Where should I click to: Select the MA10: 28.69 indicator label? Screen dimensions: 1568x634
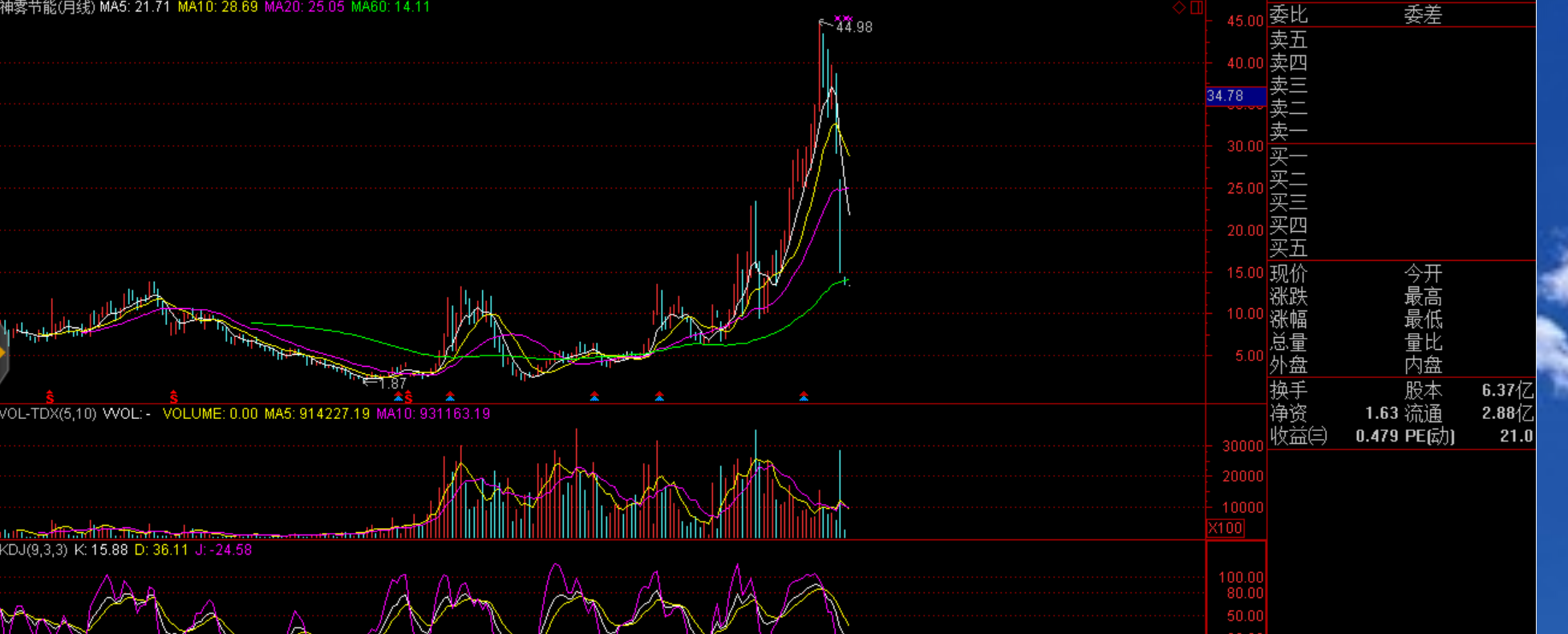(x=217, y=7)
